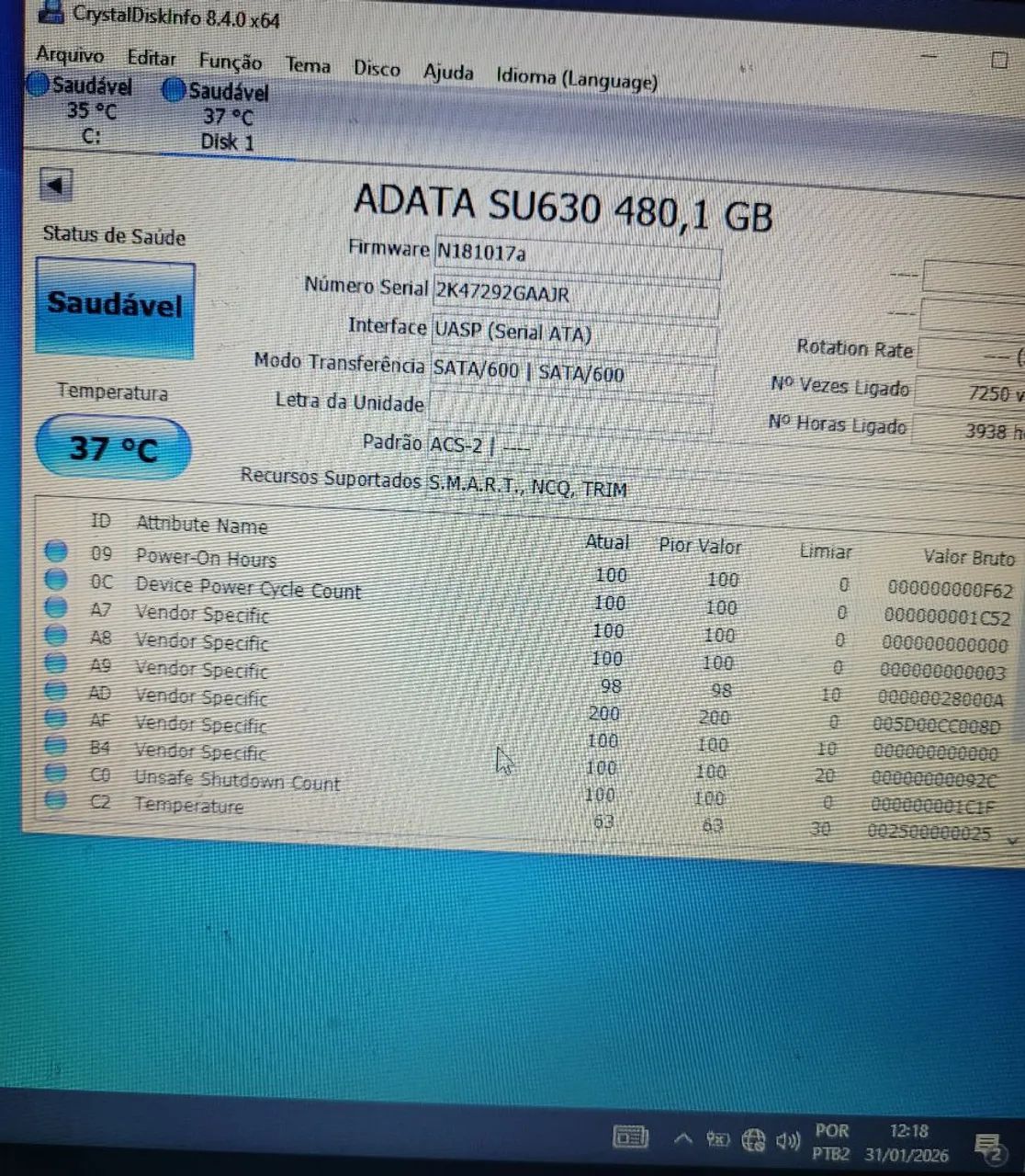Click the Saudável health status button
The width and height of the screenshot is (1025, 1176).
tap(114, 306)
